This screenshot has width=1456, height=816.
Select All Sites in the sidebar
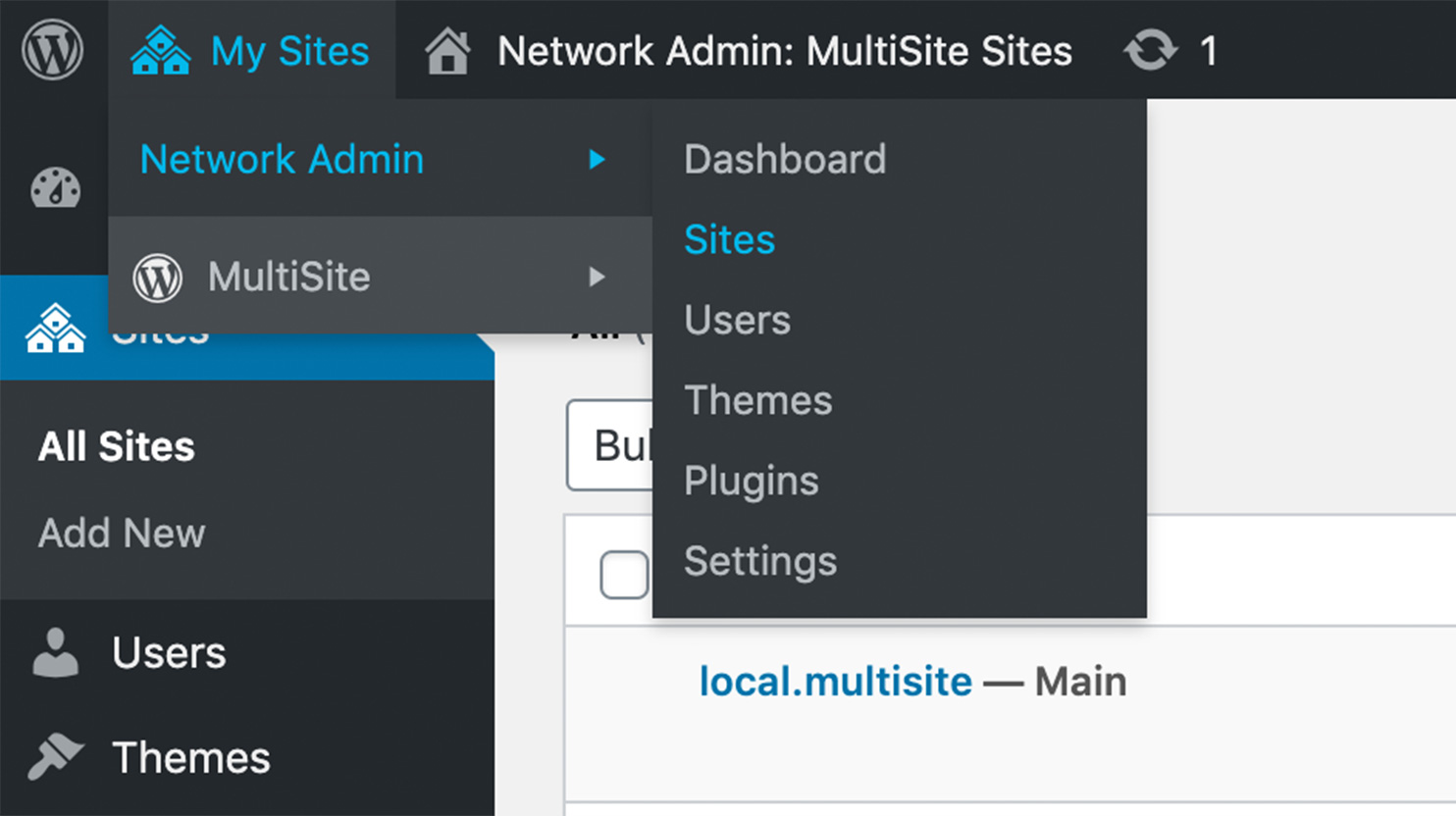click(x=115, y=446)
